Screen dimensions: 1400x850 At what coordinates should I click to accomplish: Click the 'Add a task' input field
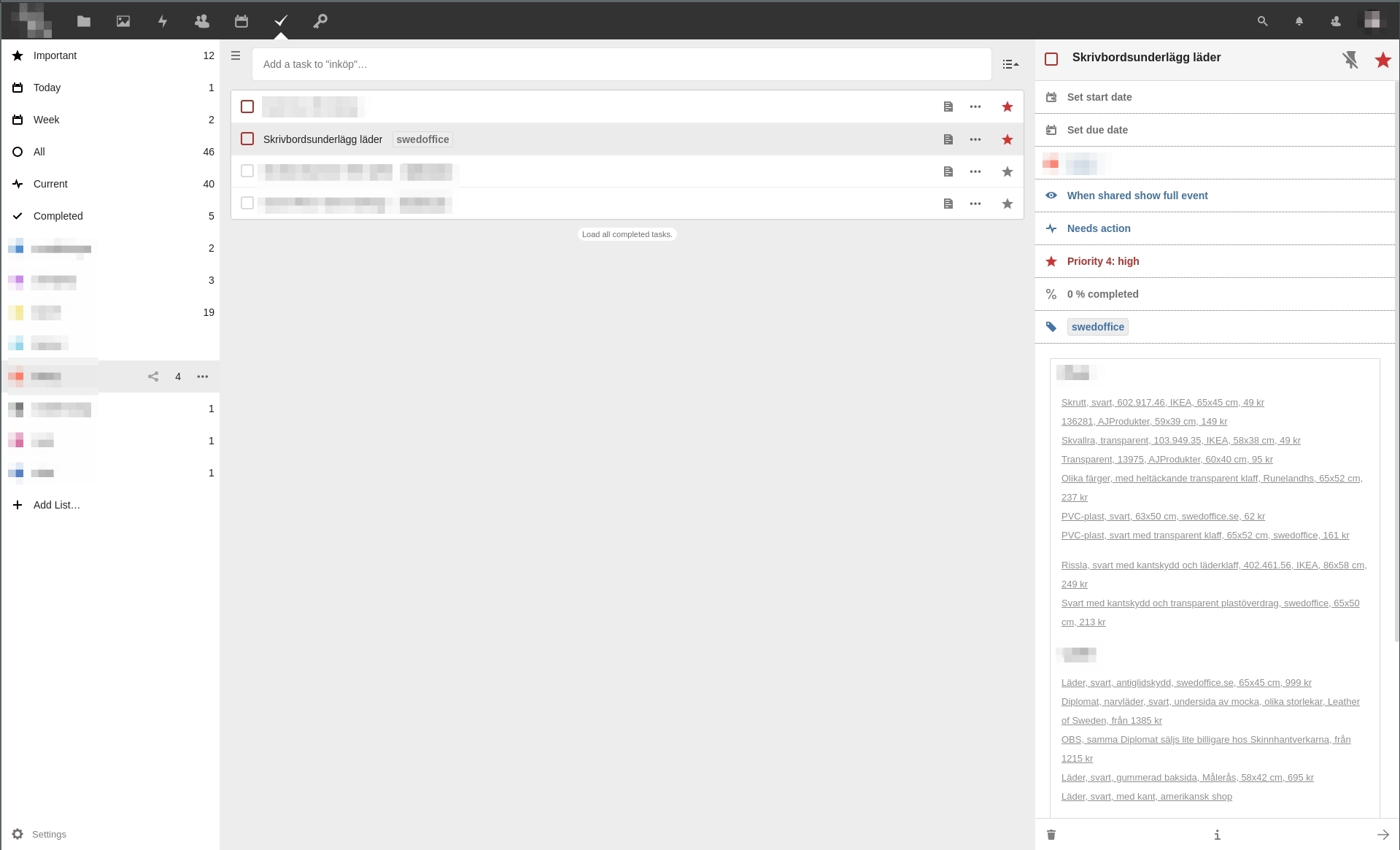click(x=622, y=64)
